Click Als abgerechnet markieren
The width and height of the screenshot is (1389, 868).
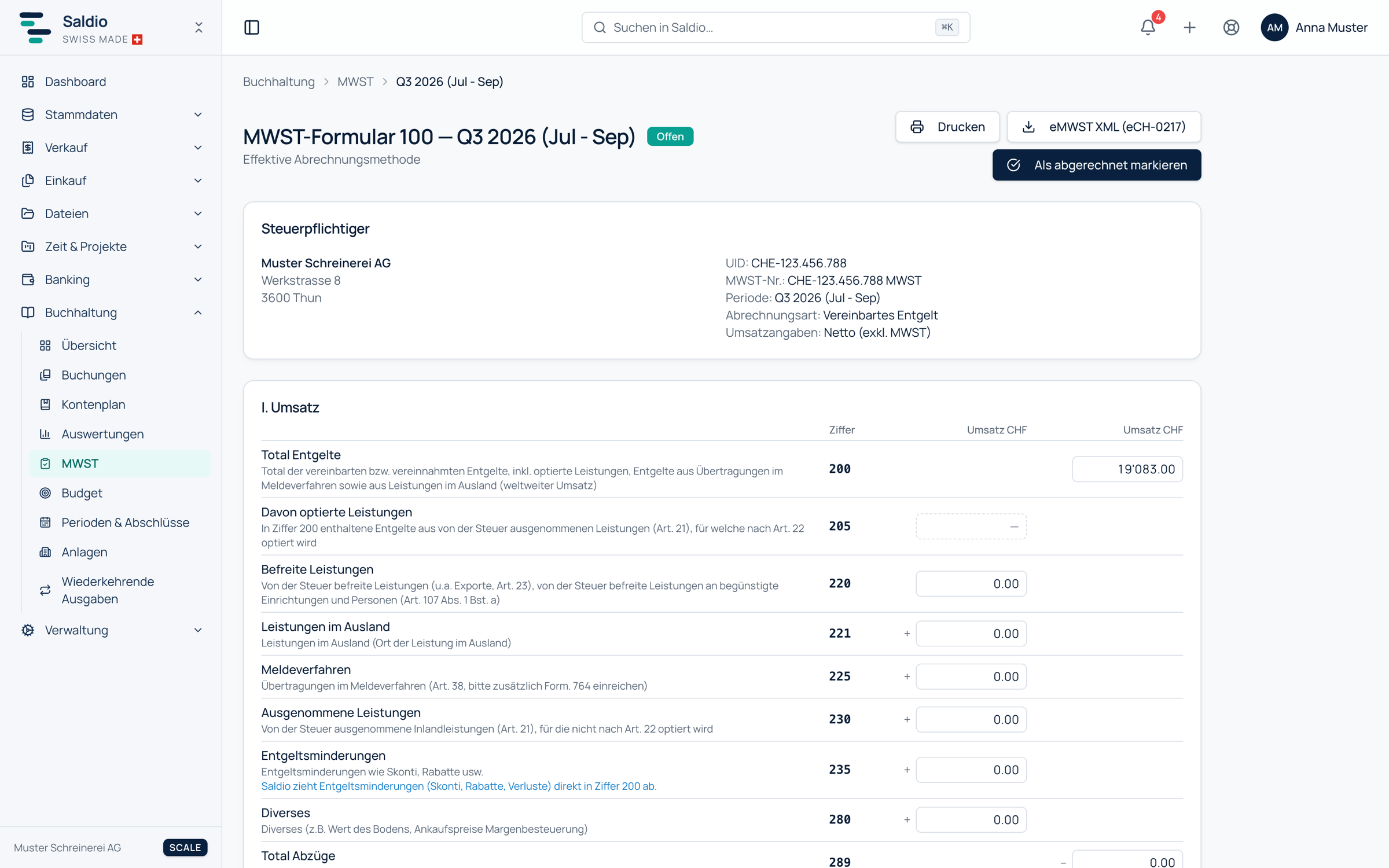click(x=1097, y=165)
